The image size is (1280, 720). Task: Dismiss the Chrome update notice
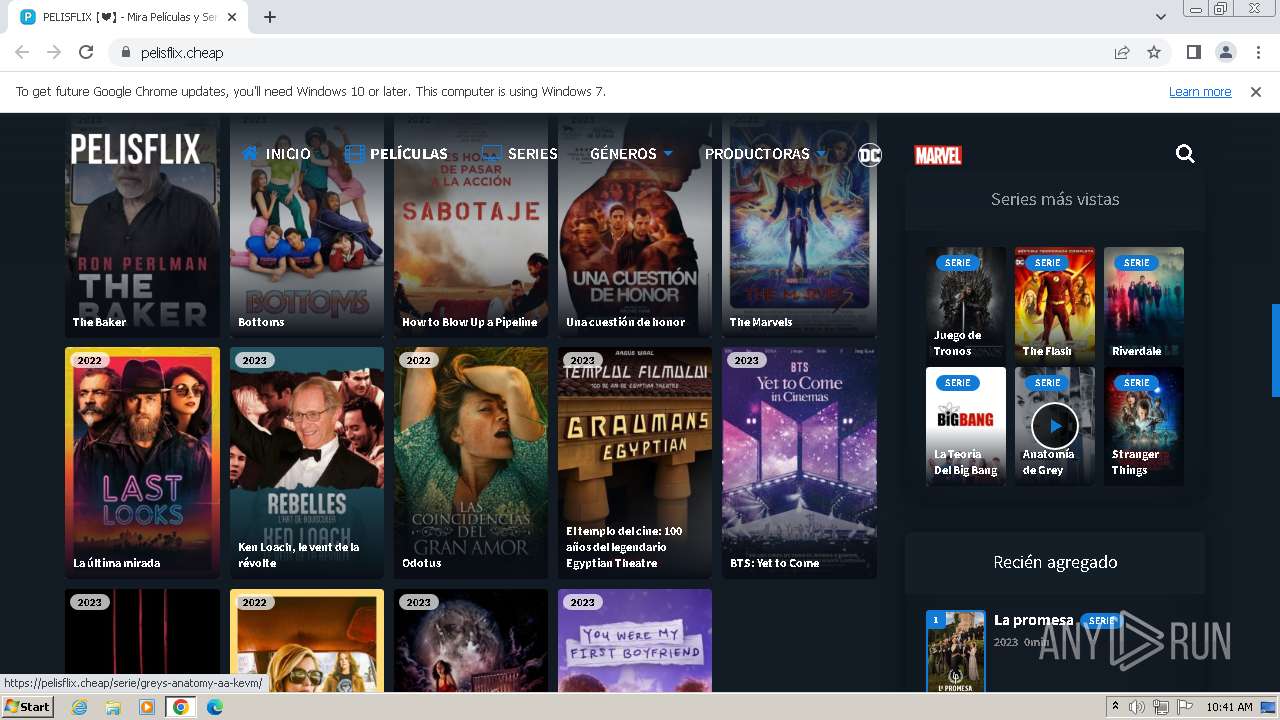pos(1256,91)
